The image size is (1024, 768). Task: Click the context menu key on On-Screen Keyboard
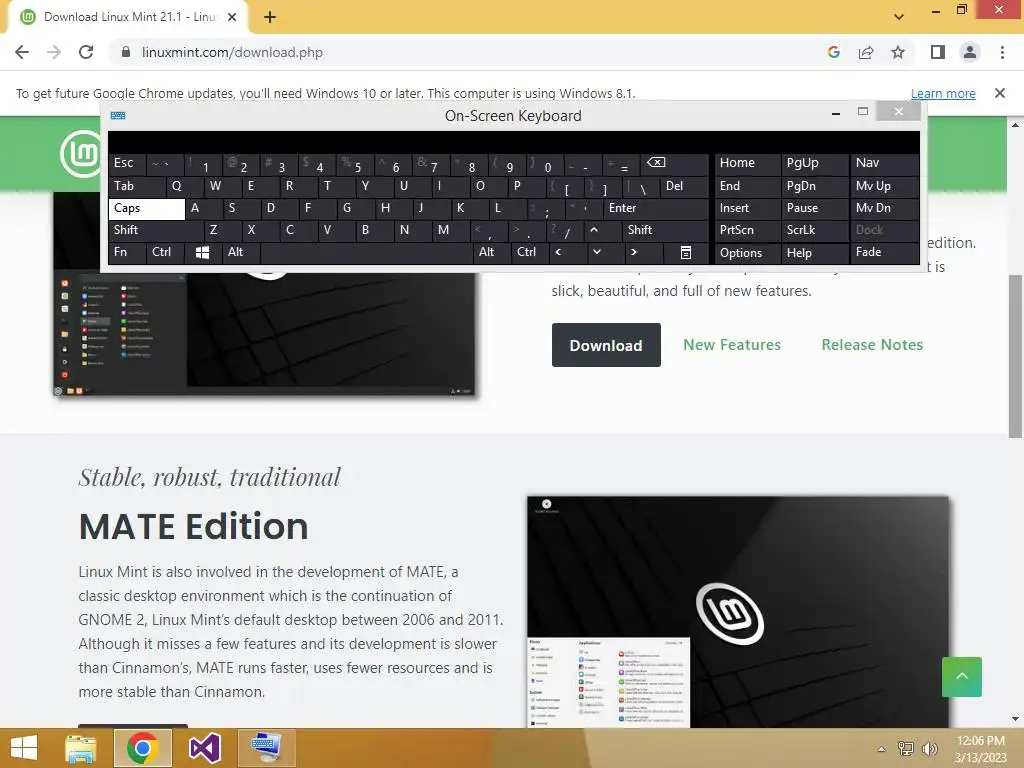(x=686, y=252)
